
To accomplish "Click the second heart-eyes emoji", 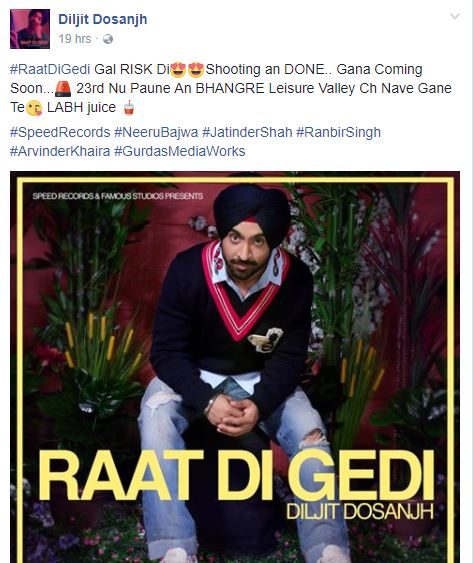I will (196, 70).
